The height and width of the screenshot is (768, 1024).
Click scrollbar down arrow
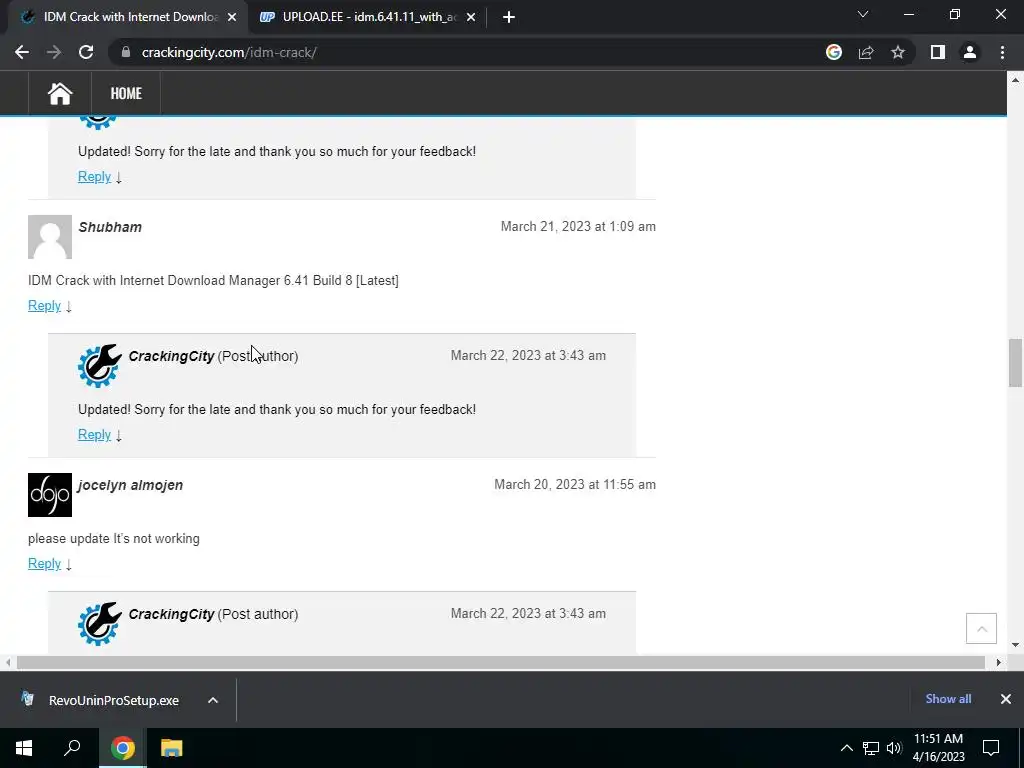pyautogui.click(x=1015, y=645)
